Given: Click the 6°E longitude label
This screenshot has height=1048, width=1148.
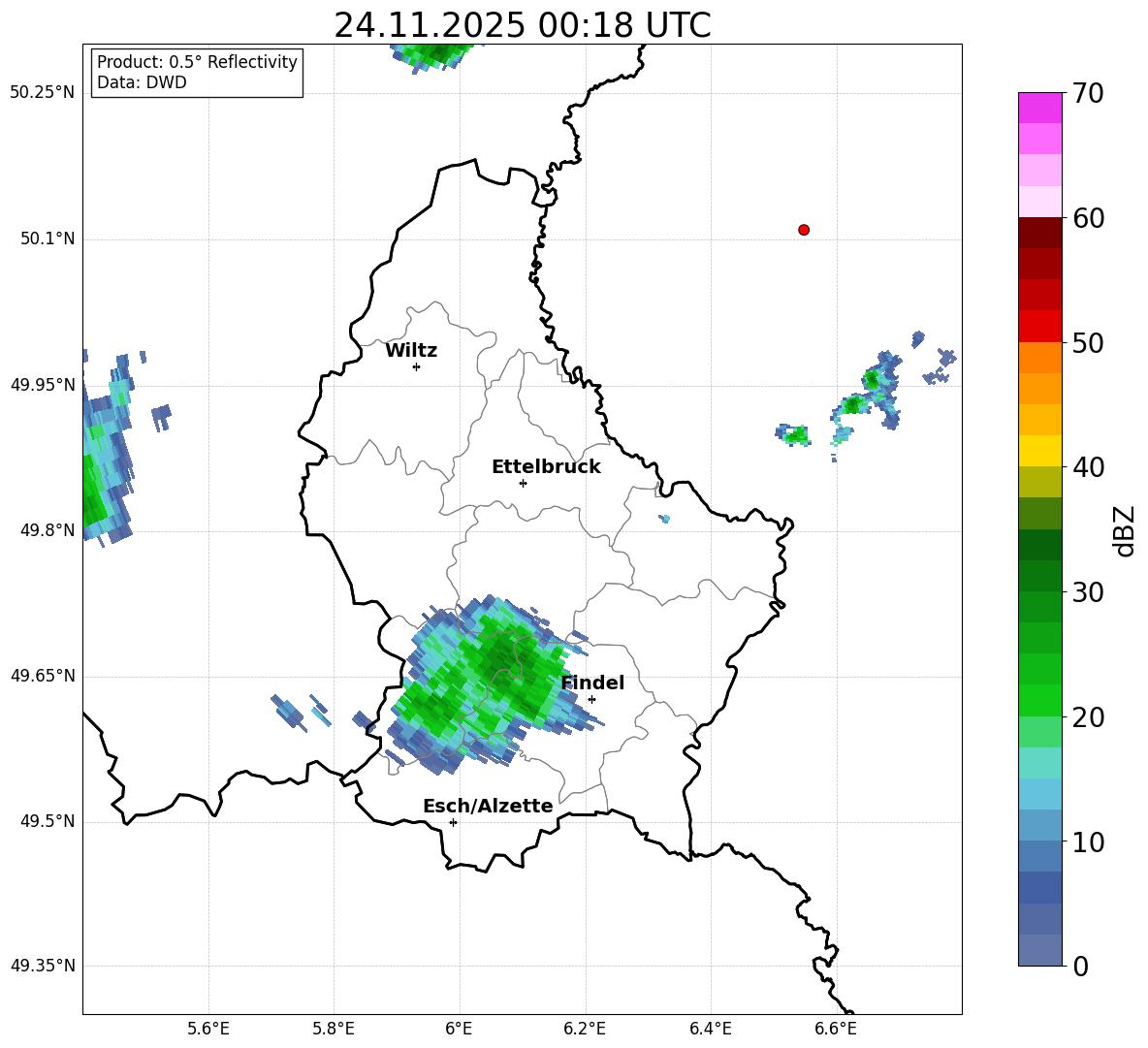Looking at the screenshot, I should coord(459,1029).
